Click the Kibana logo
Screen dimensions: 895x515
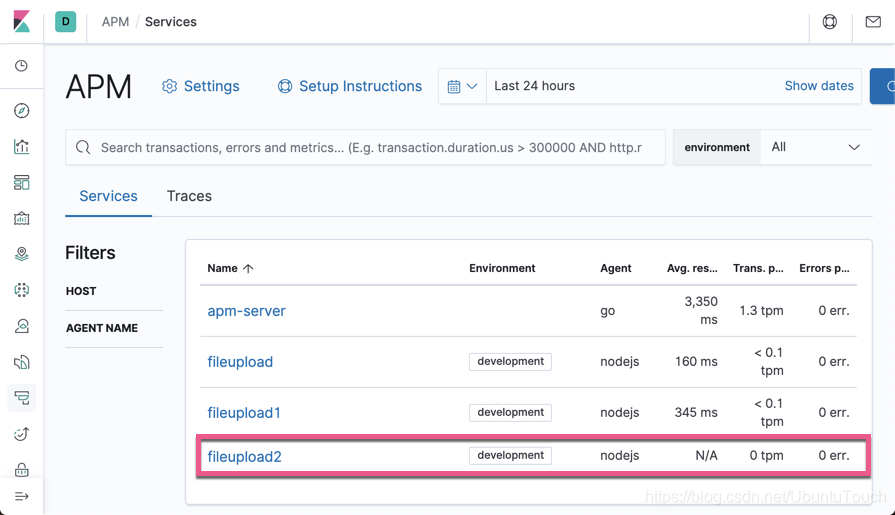click(x=21, y=21)
